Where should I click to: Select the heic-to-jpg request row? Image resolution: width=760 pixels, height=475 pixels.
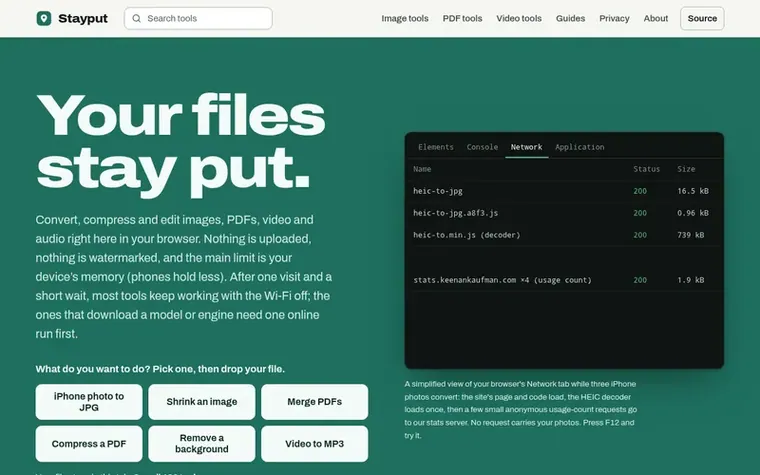point(564,191)
